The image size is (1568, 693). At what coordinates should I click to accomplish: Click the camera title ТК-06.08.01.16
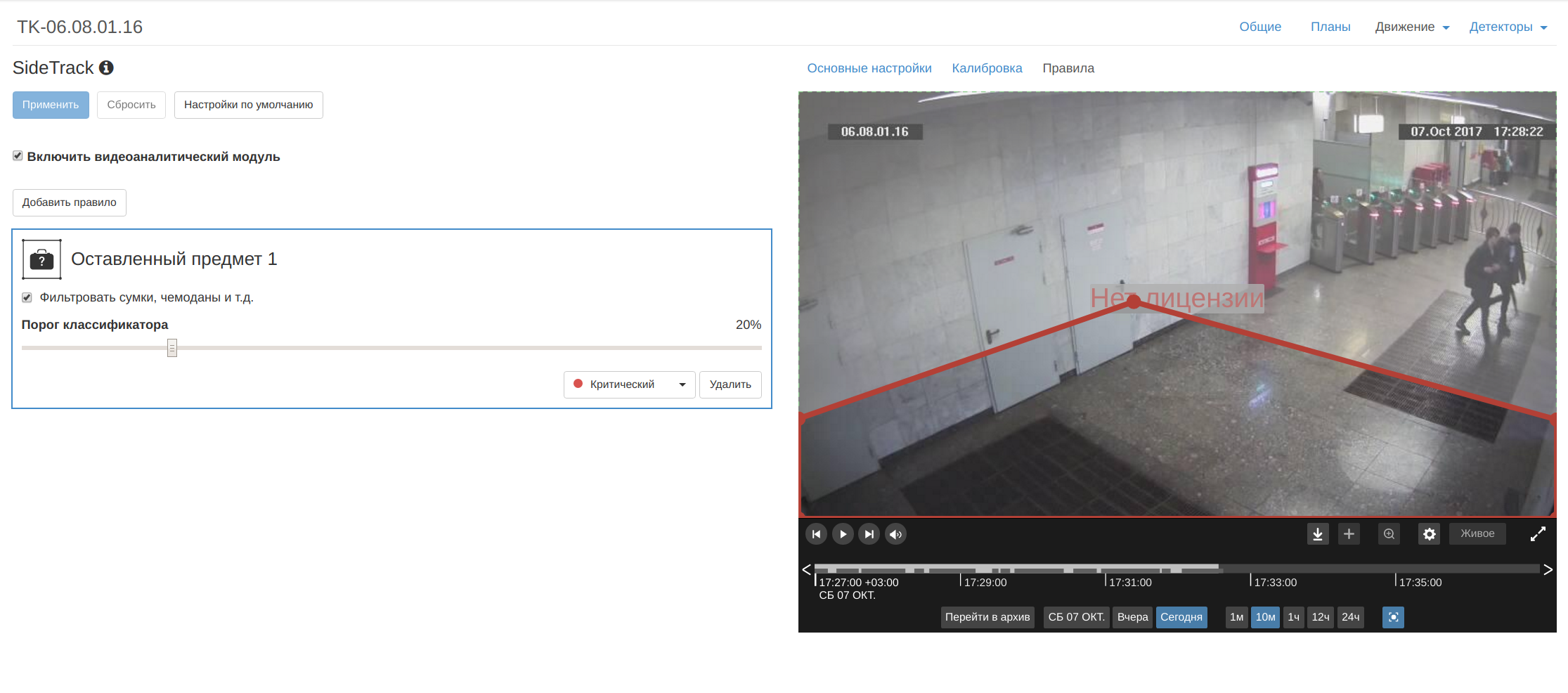pyautogui.click(x=79, y=27)
